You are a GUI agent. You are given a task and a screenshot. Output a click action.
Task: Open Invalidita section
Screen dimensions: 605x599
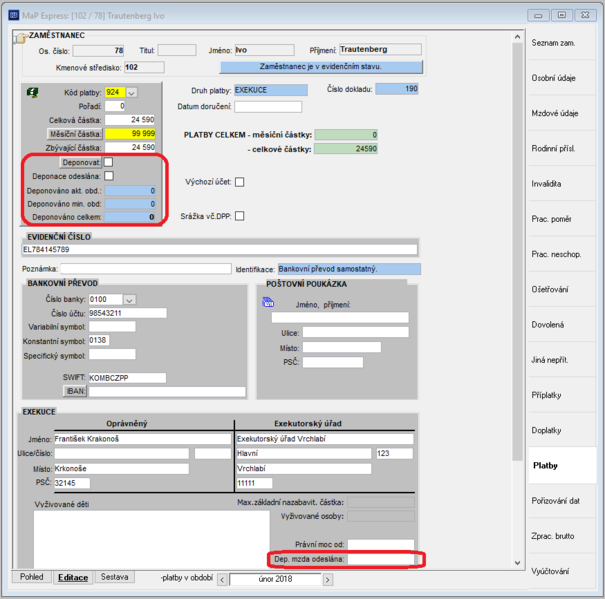click(x=562, y=184)
